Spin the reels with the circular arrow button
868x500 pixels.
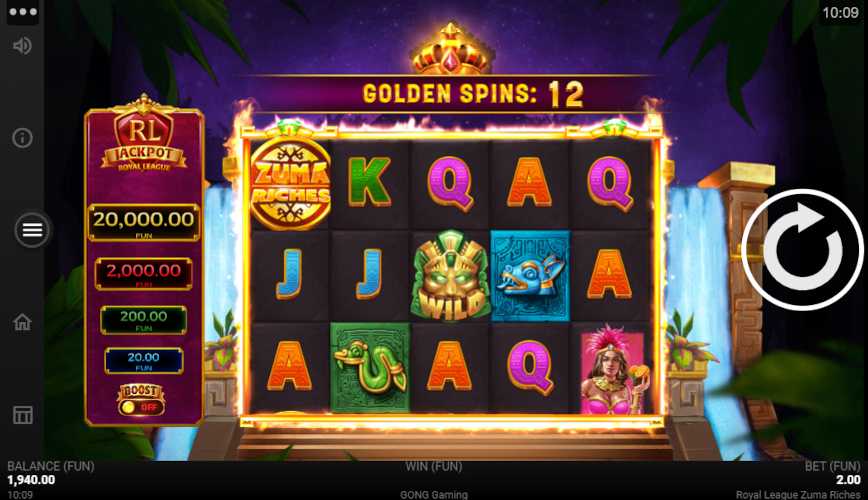click(x=802, y=250)
